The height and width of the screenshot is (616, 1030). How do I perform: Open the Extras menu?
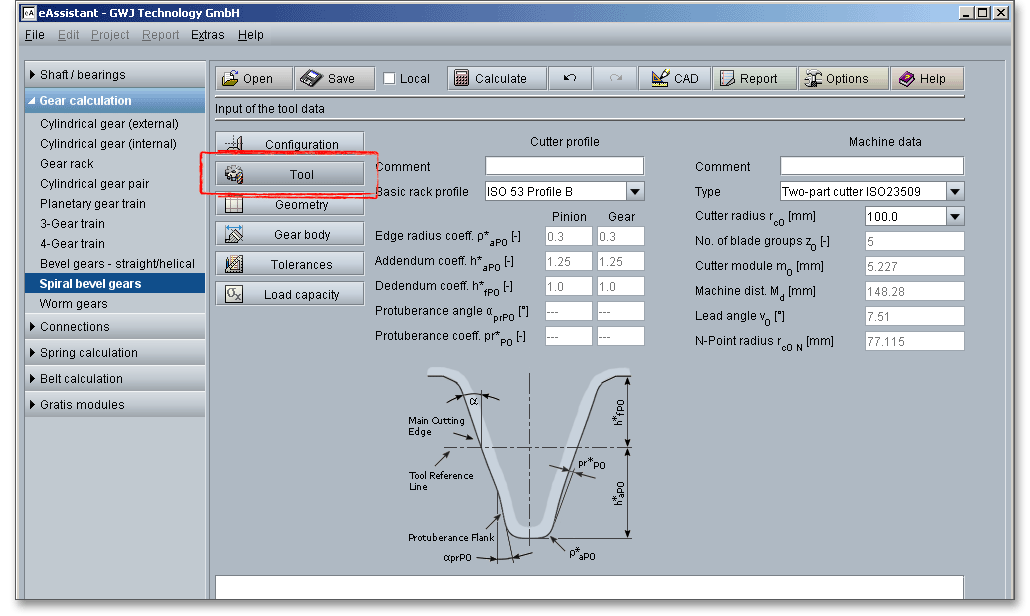(207, 35)
